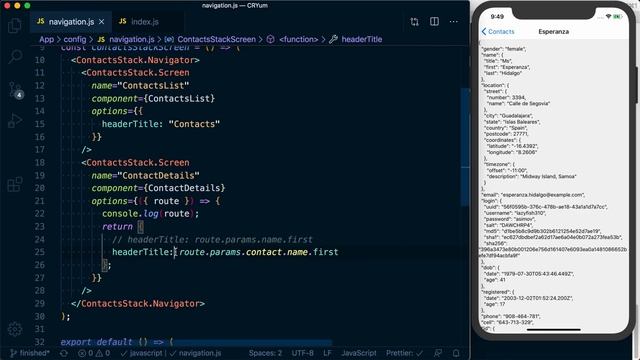Expand the headerTitle breadcrumb
This screenshot has width=640, height=360.
(x=362, y=39)
